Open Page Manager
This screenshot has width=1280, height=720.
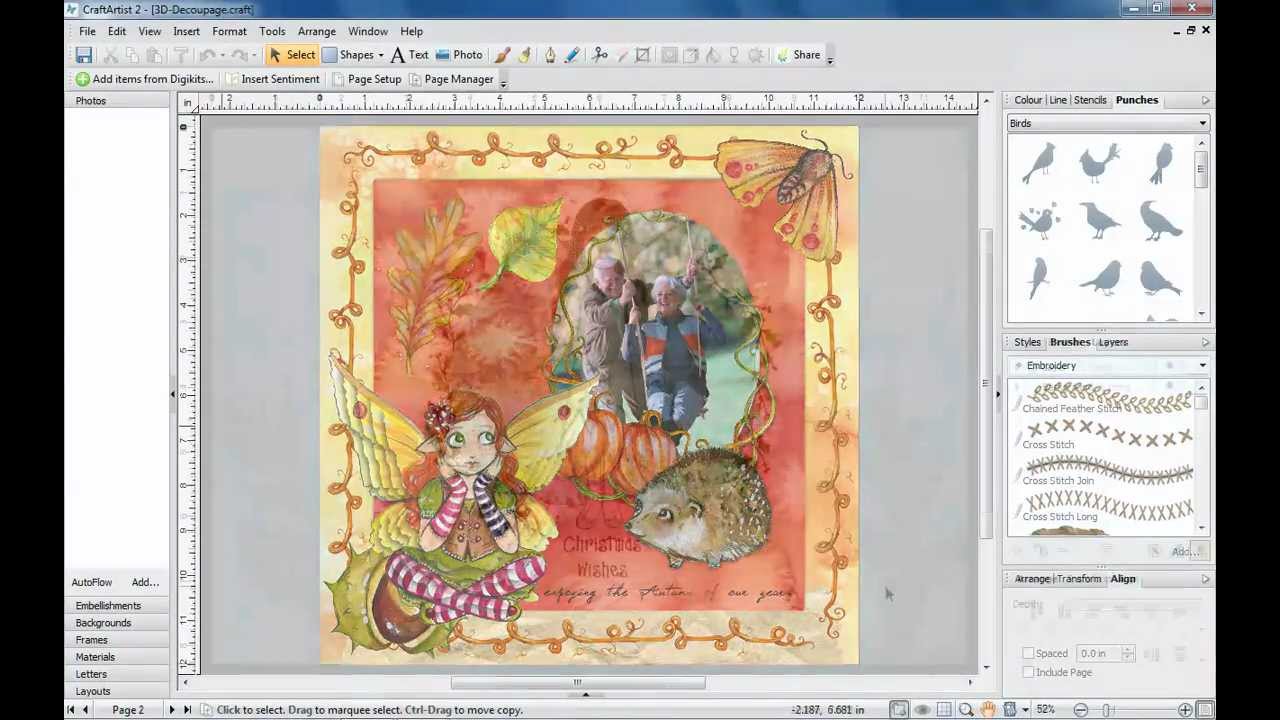pos(451,79)
